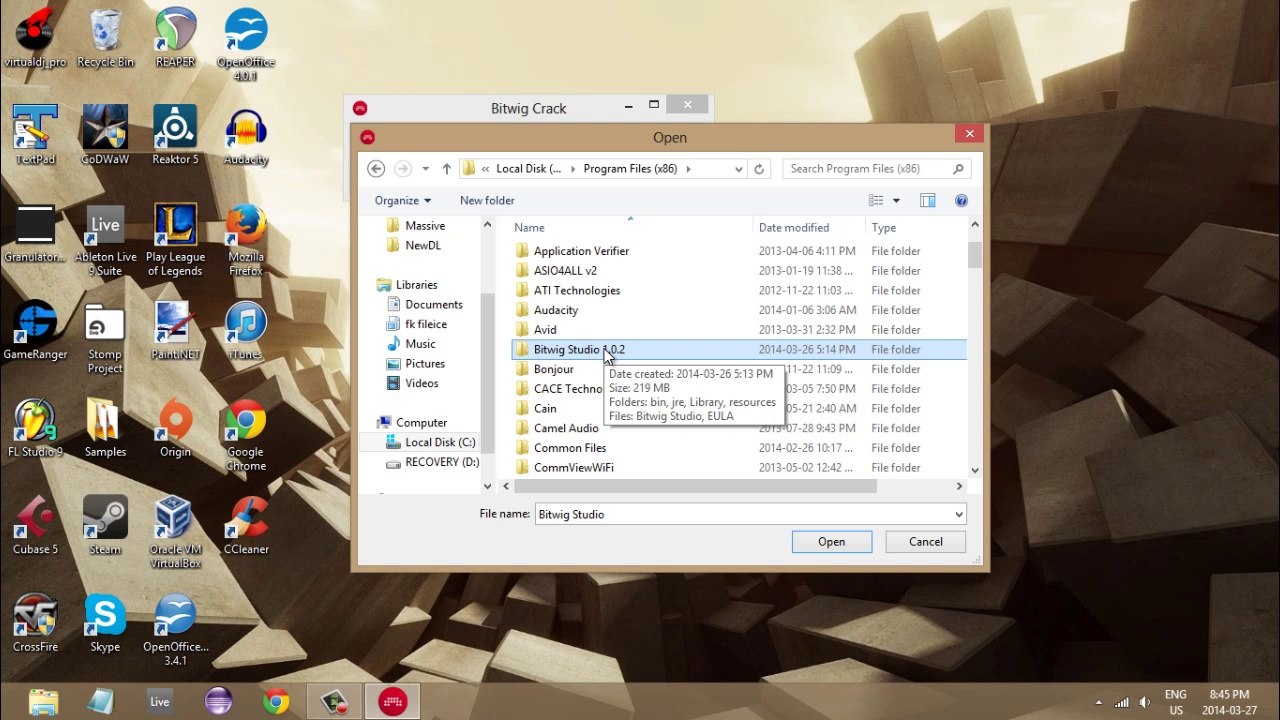The image size is (1280, 720).
Task: Switch to Chrome on the taskbar
Action: click(276, 702)
